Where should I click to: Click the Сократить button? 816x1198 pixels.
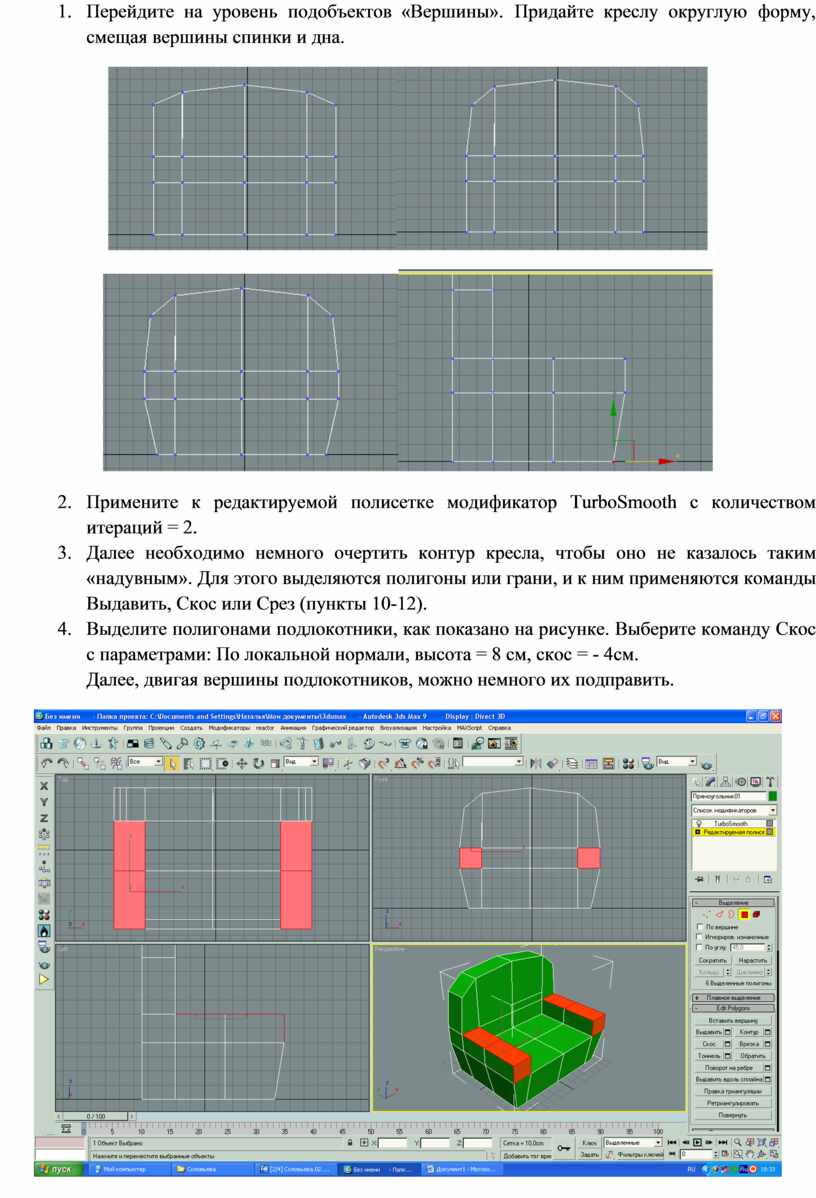point(712,960)
